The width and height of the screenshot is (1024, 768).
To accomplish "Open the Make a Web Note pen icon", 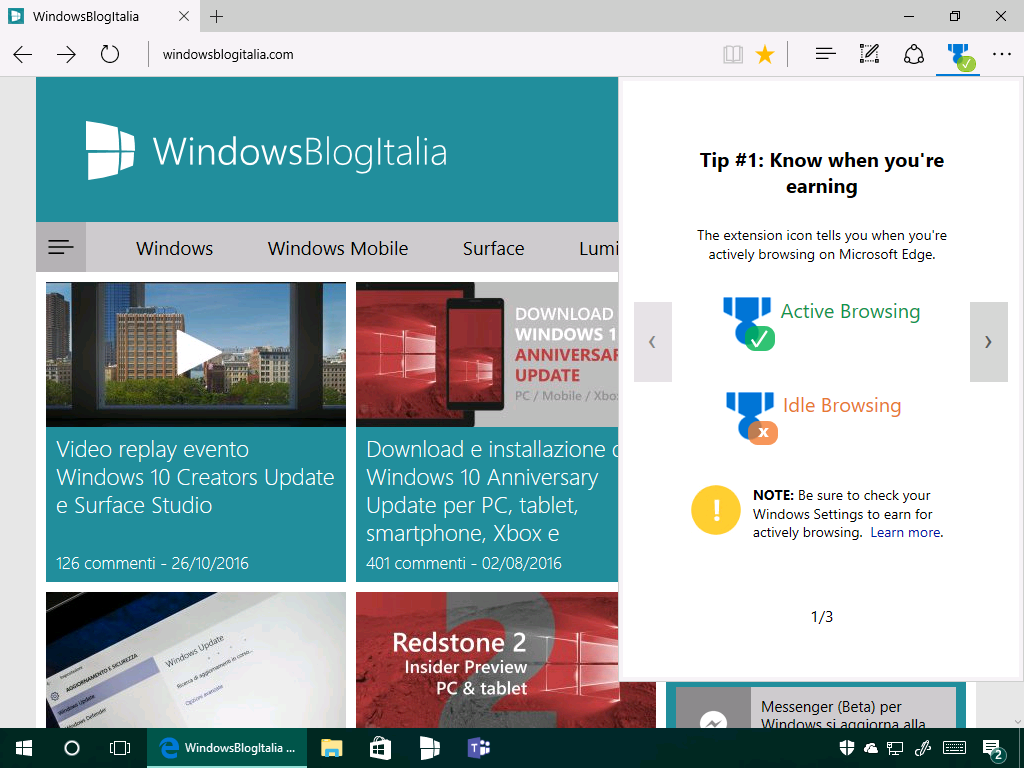I will (869, 54).
